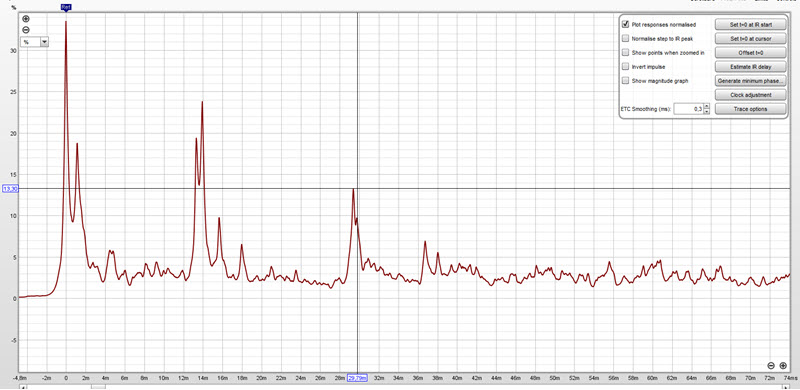Zoom out horizontal axis with bottom-right minus icon
This screenshot has height=390, width=800.
click(771, 365)
